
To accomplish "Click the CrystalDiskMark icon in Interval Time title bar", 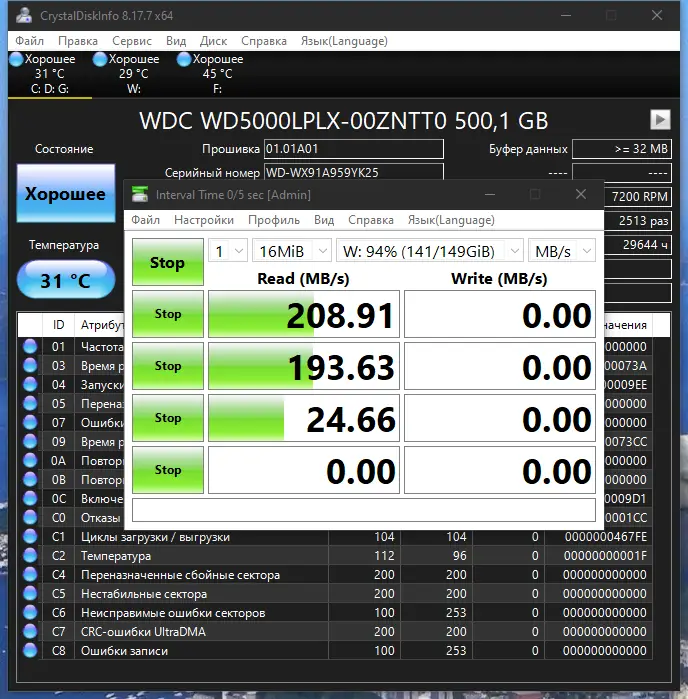I will point(140,194).
